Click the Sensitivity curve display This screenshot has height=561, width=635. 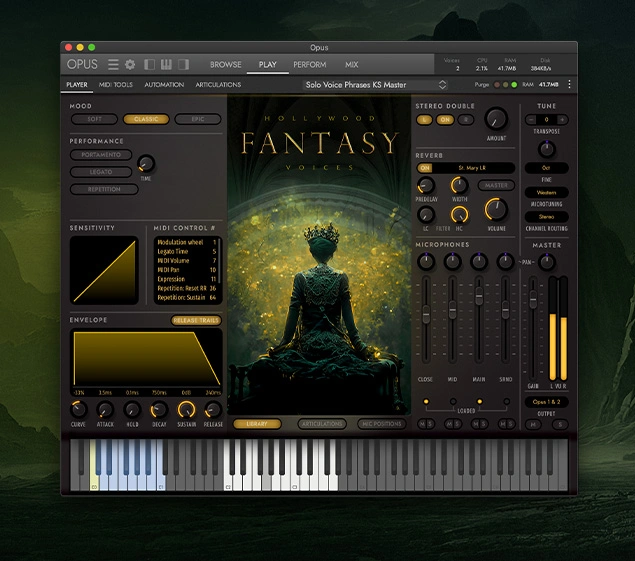tap(104, 270)
